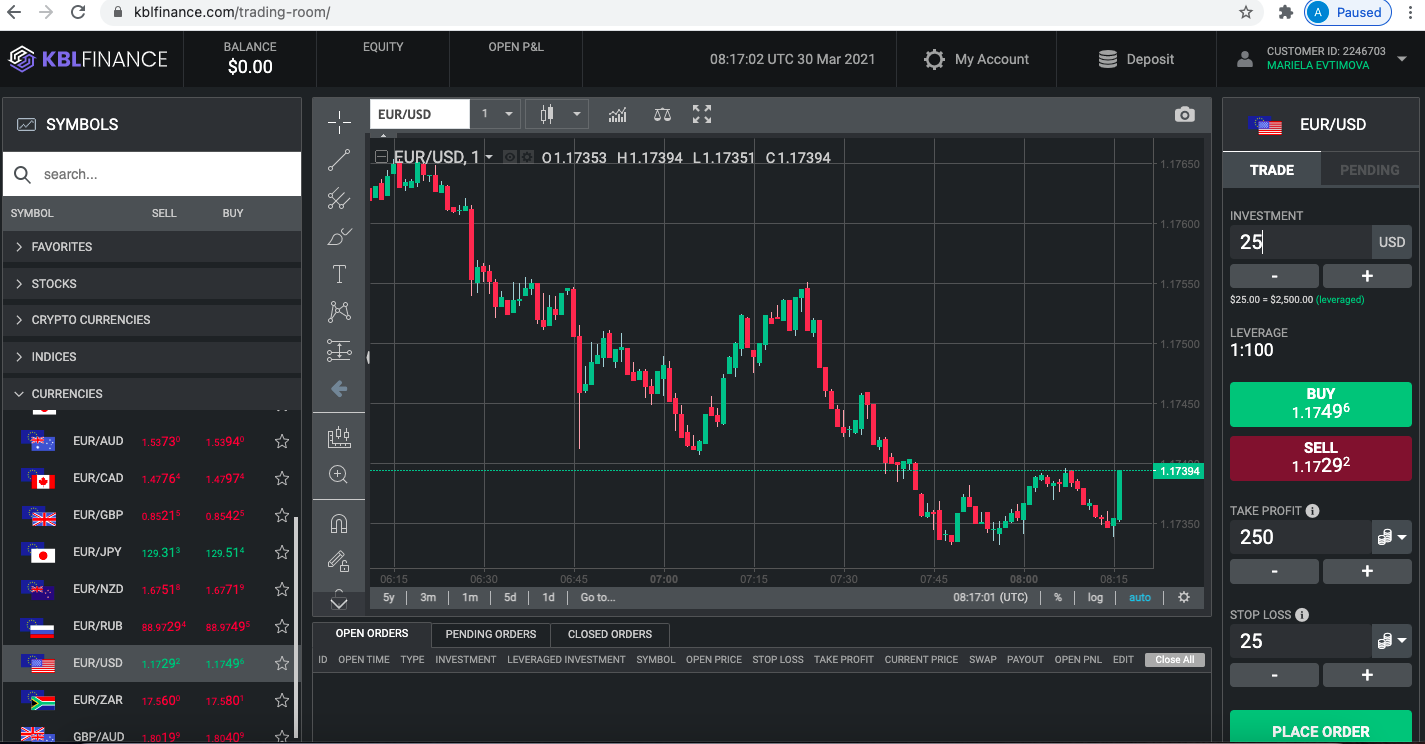Click the Stop Loss info icon
This screenshot has width=1425, height=744.
1302,615
